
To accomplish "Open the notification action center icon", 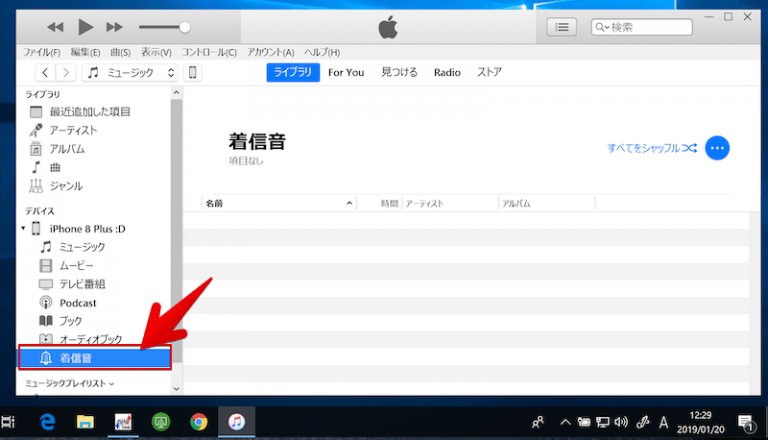I will coord(746,422).
